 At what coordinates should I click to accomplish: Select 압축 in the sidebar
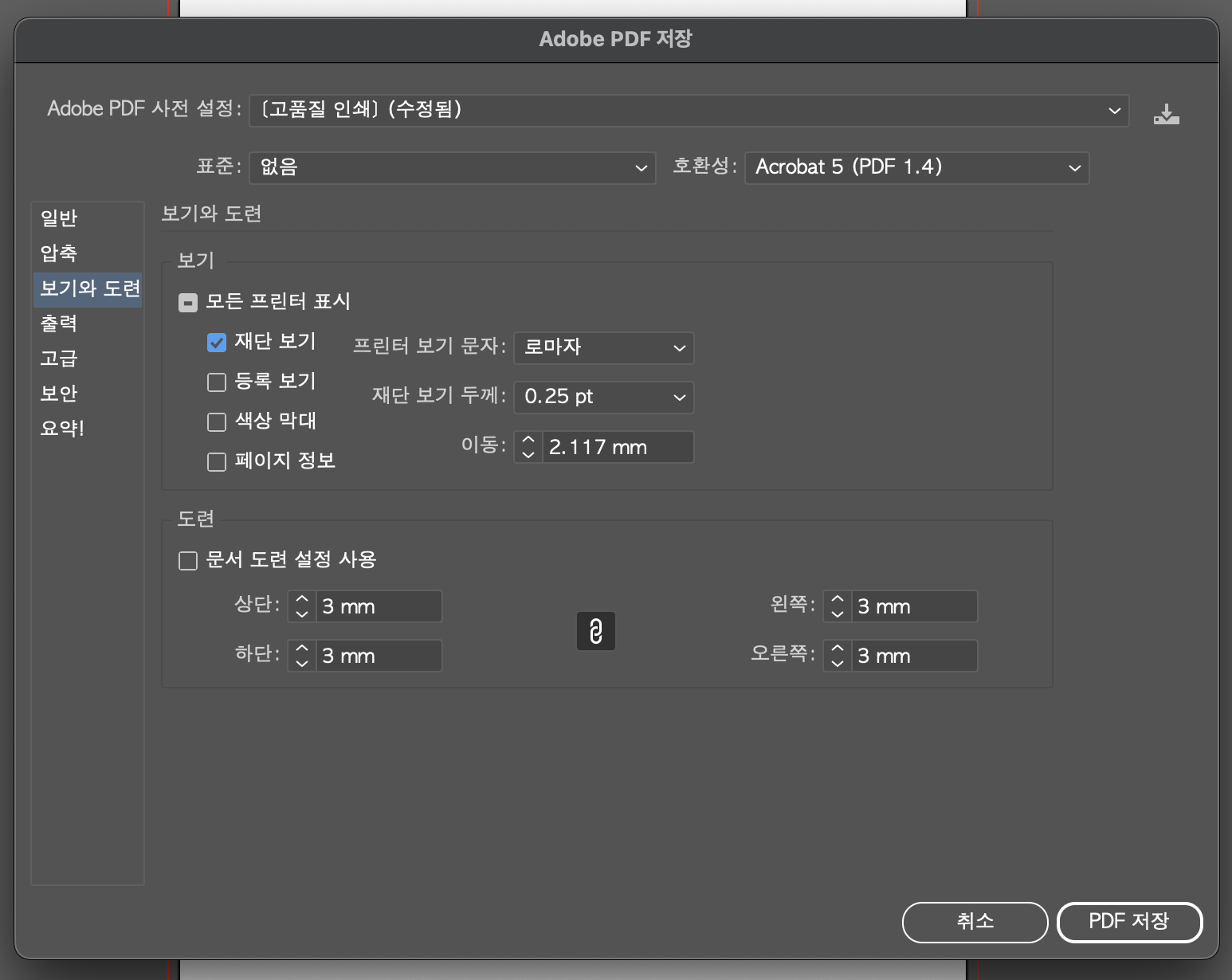pyautogui.click(x=88, y=253)
